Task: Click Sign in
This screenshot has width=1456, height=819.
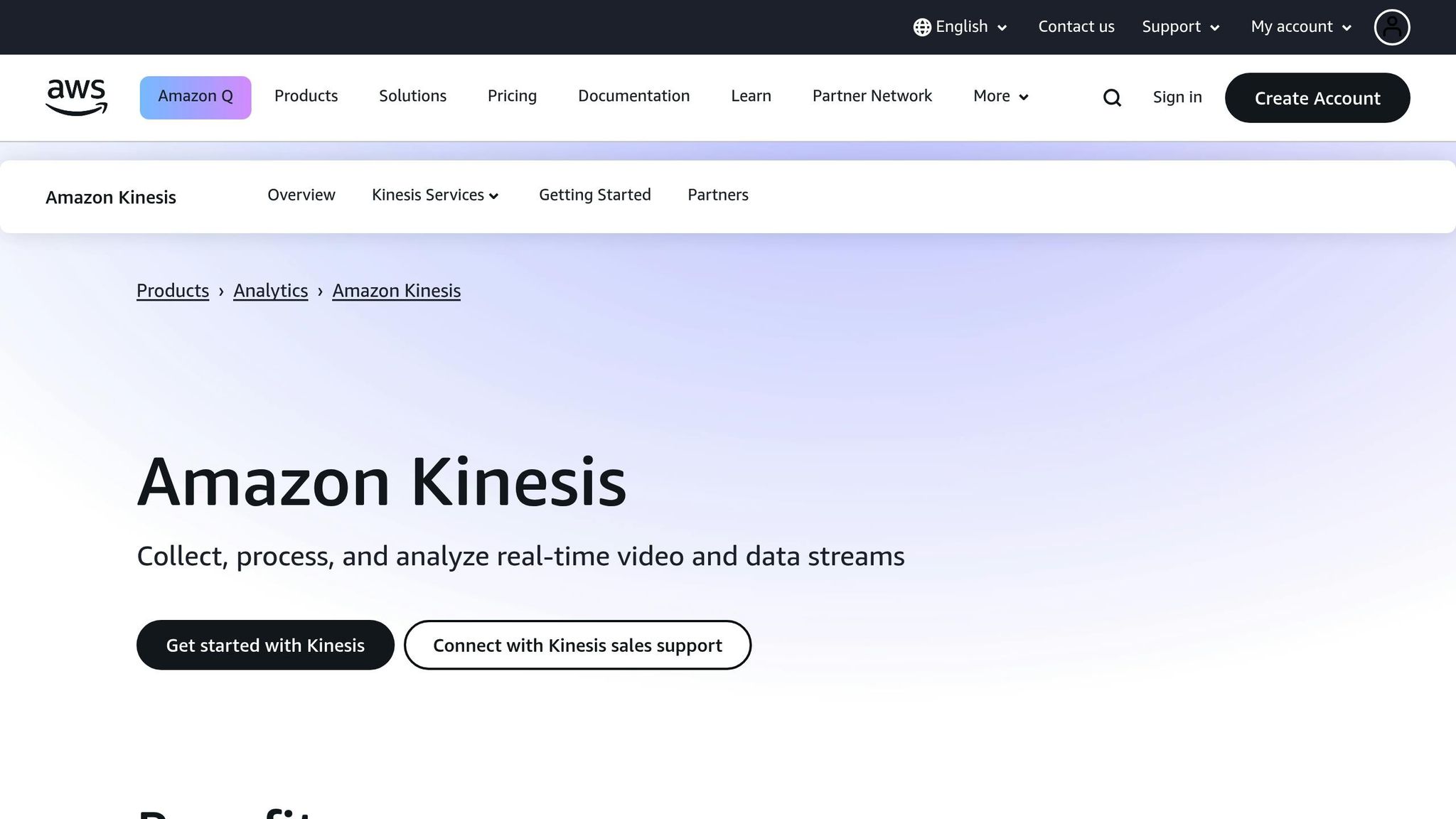Action: [1177, 97]
